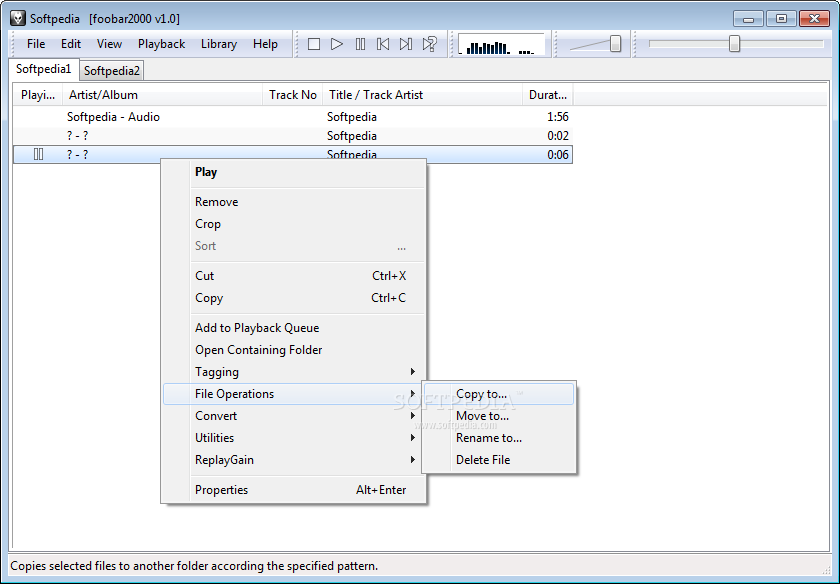Click the foobar2000 alien app icon
Viewport: 840px width, 584px height.
point(18,18)
